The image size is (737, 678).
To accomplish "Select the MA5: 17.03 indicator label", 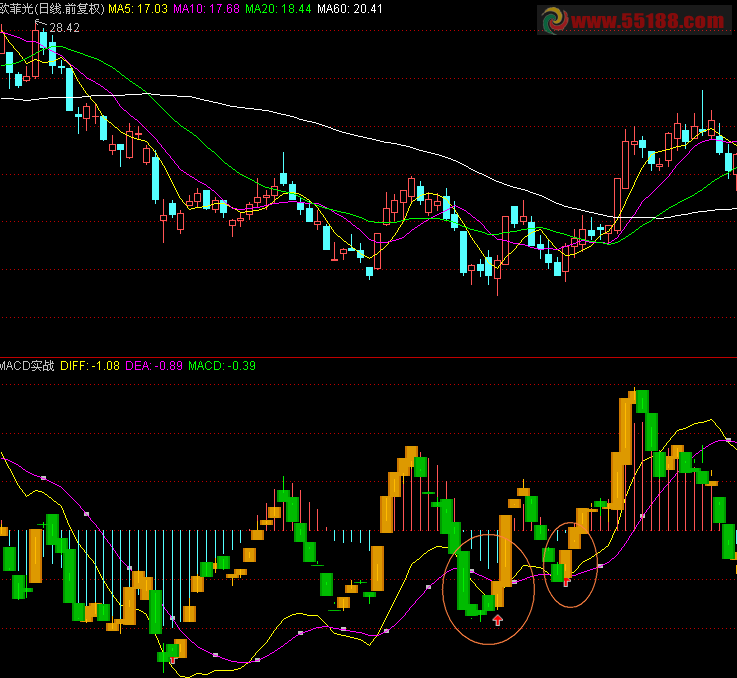I will (138, 9).
